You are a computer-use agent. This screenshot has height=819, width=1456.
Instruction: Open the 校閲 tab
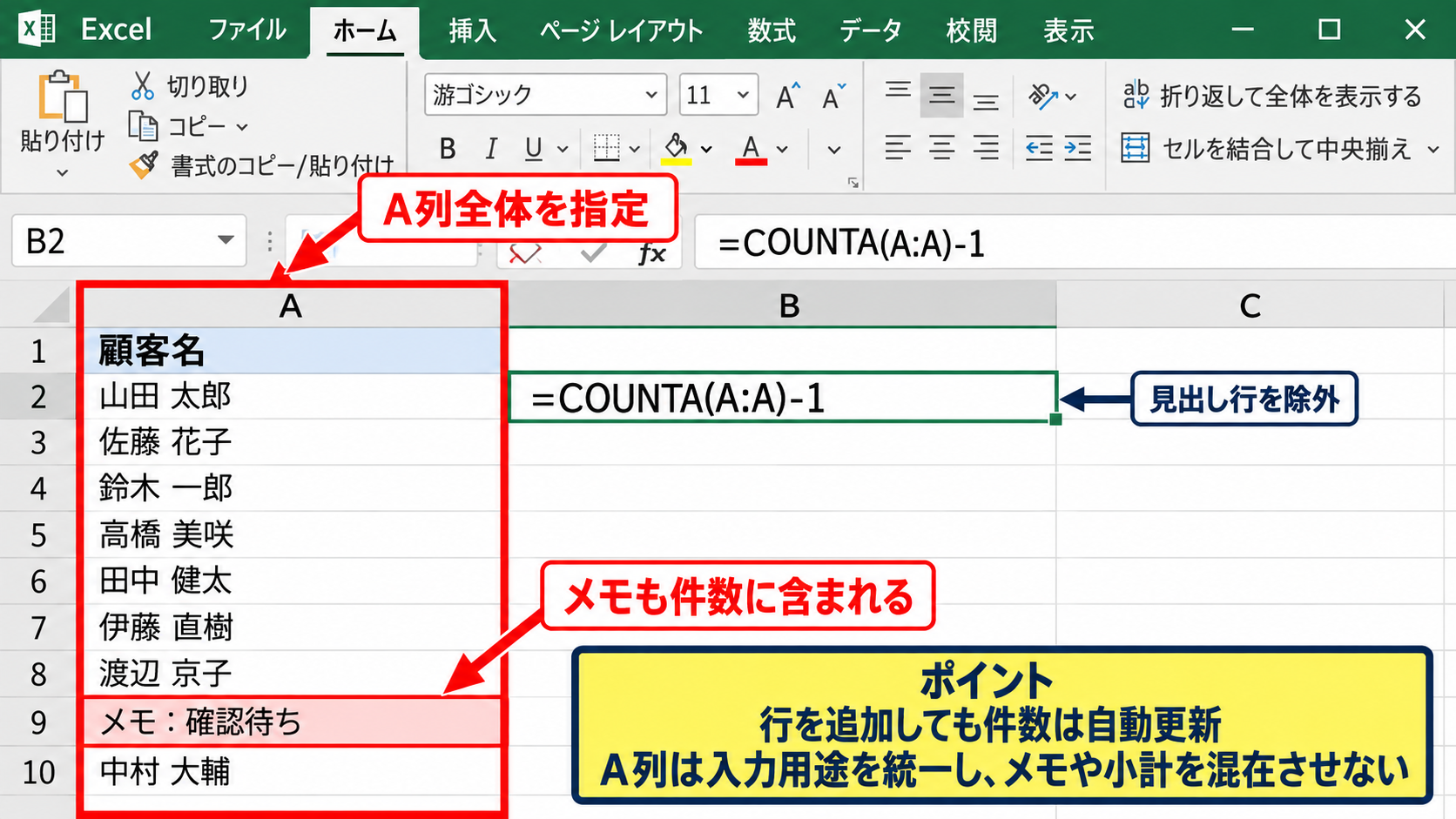click(x=971, y=31)
